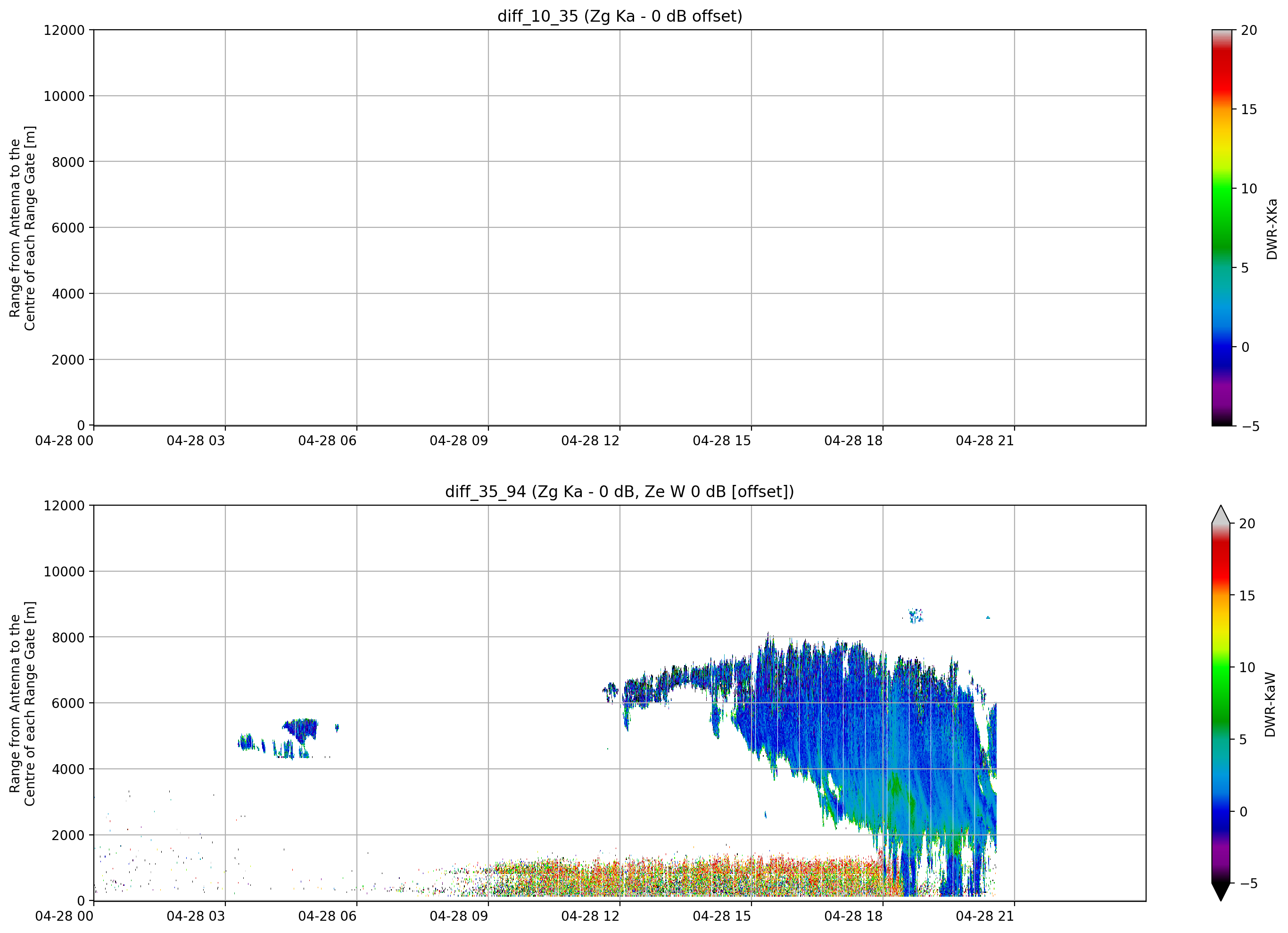Click tick '4000' on the bottom plot's y-axis
Viewport: 1288px width, 933px height.
[x=68, y=770]
